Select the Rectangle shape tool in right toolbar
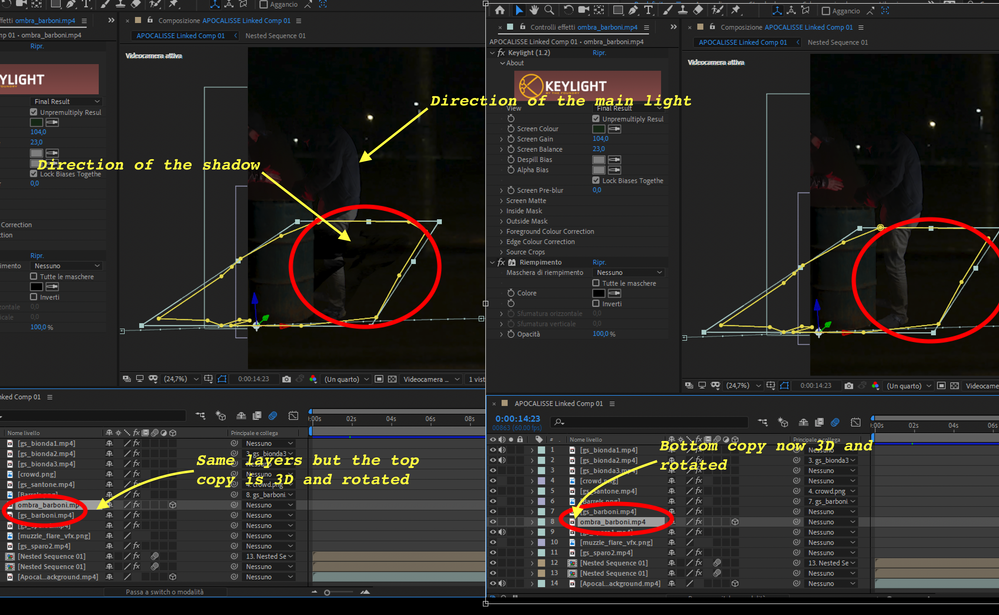999x615 pixels. click(618, 10)
